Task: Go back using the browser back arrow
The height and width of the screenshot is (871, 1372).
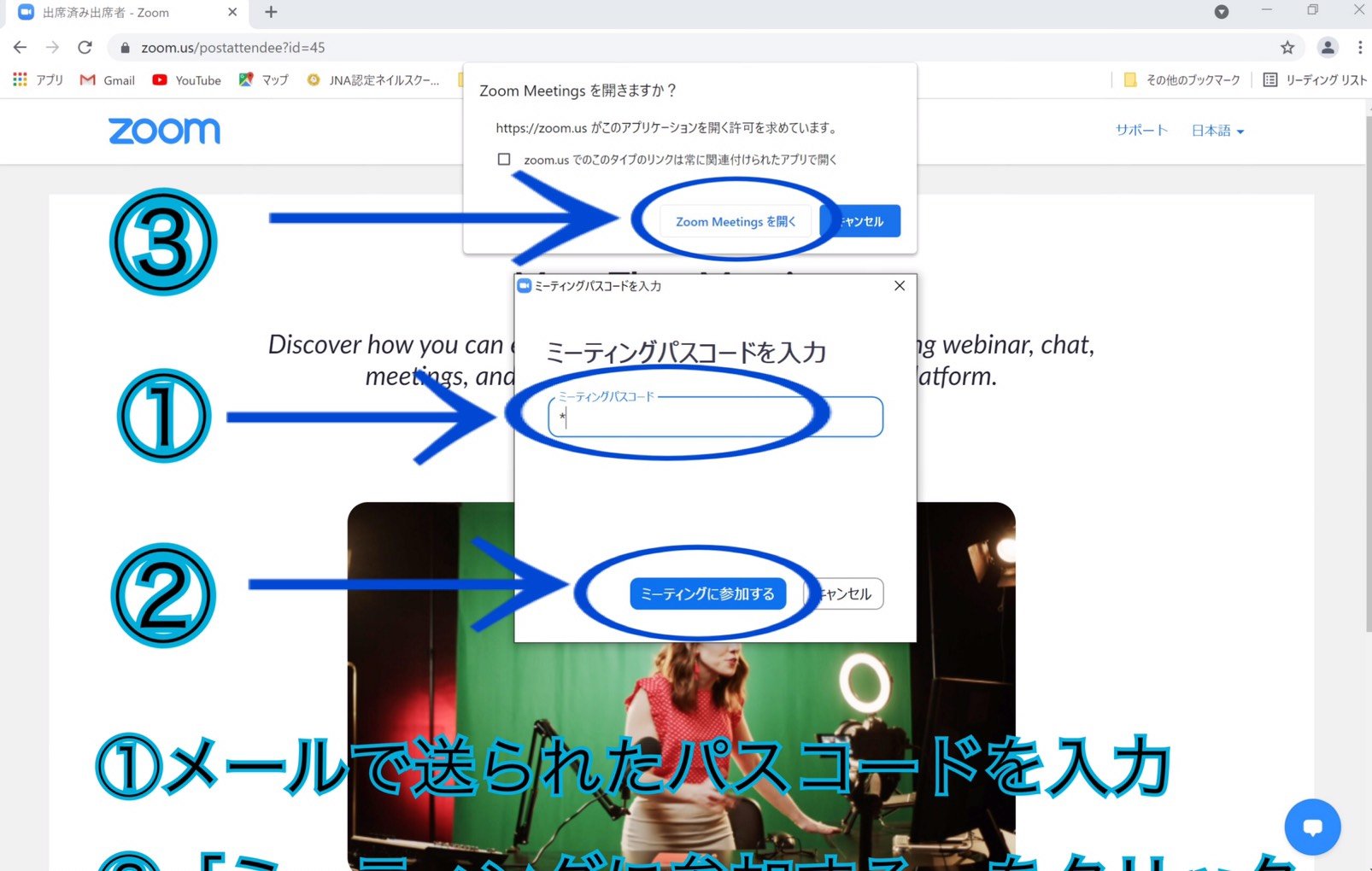Action: click(20, 48)
